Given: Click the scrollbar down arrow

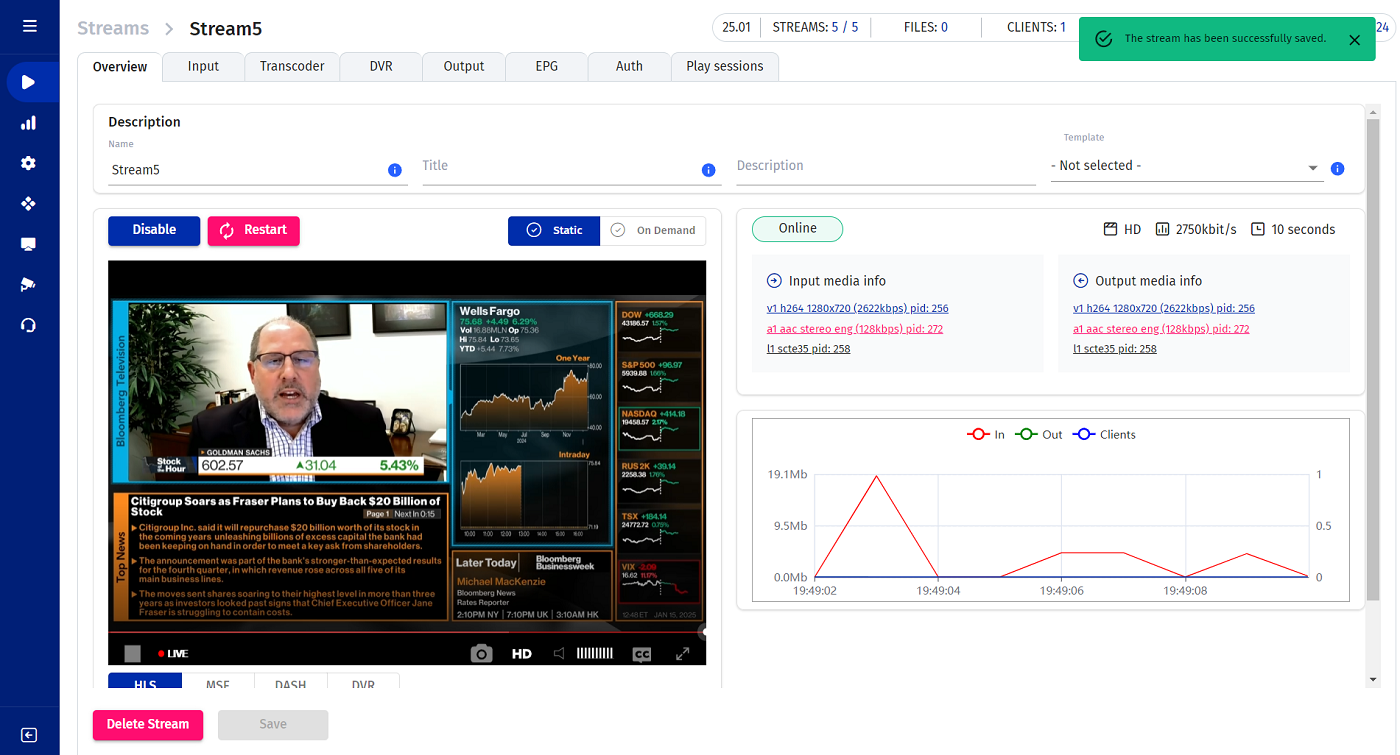Looking at the screenshot, I should coord(1372,680).
